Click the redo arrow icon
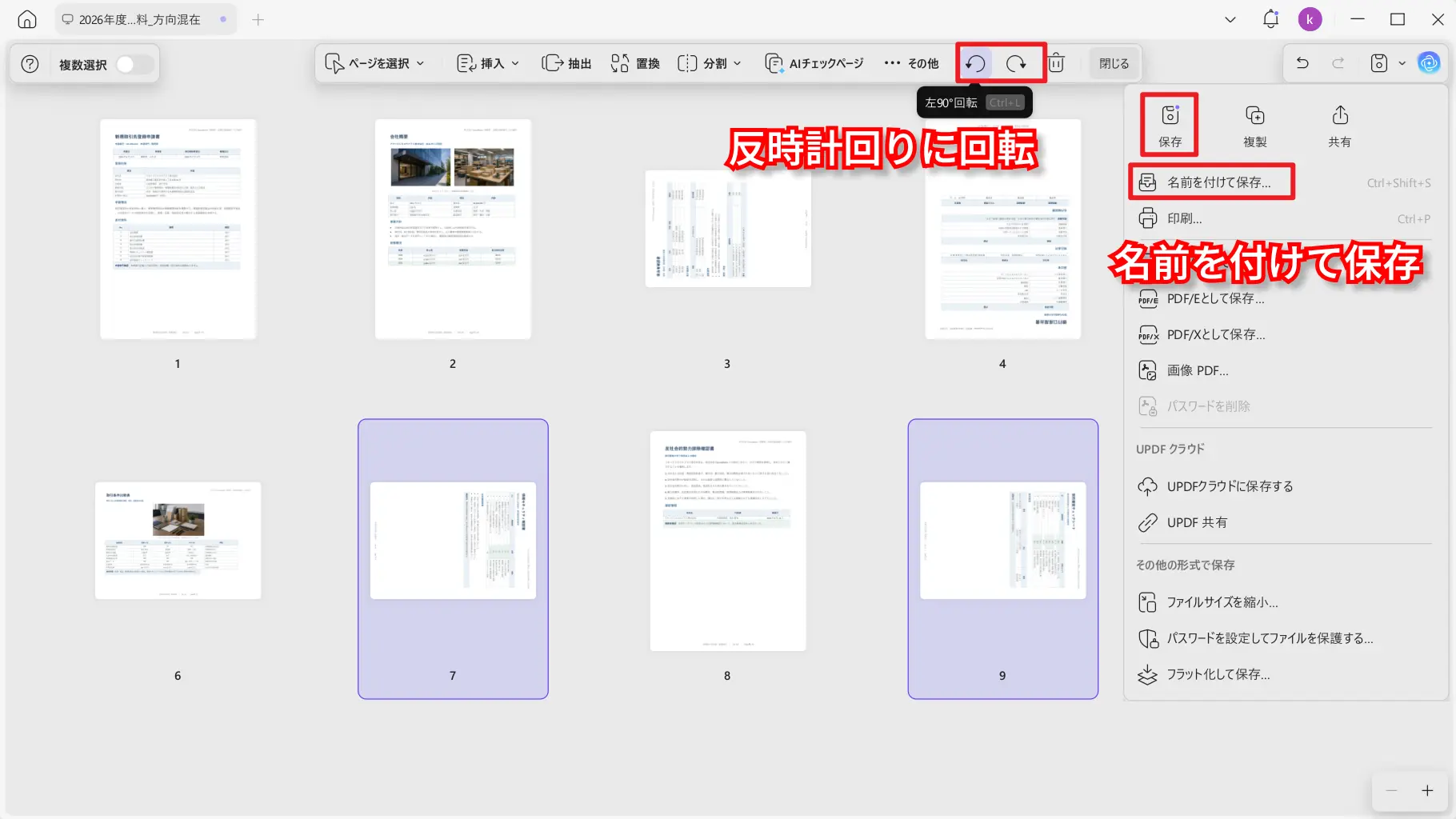1456x819 pixels. click(1338, 62)
